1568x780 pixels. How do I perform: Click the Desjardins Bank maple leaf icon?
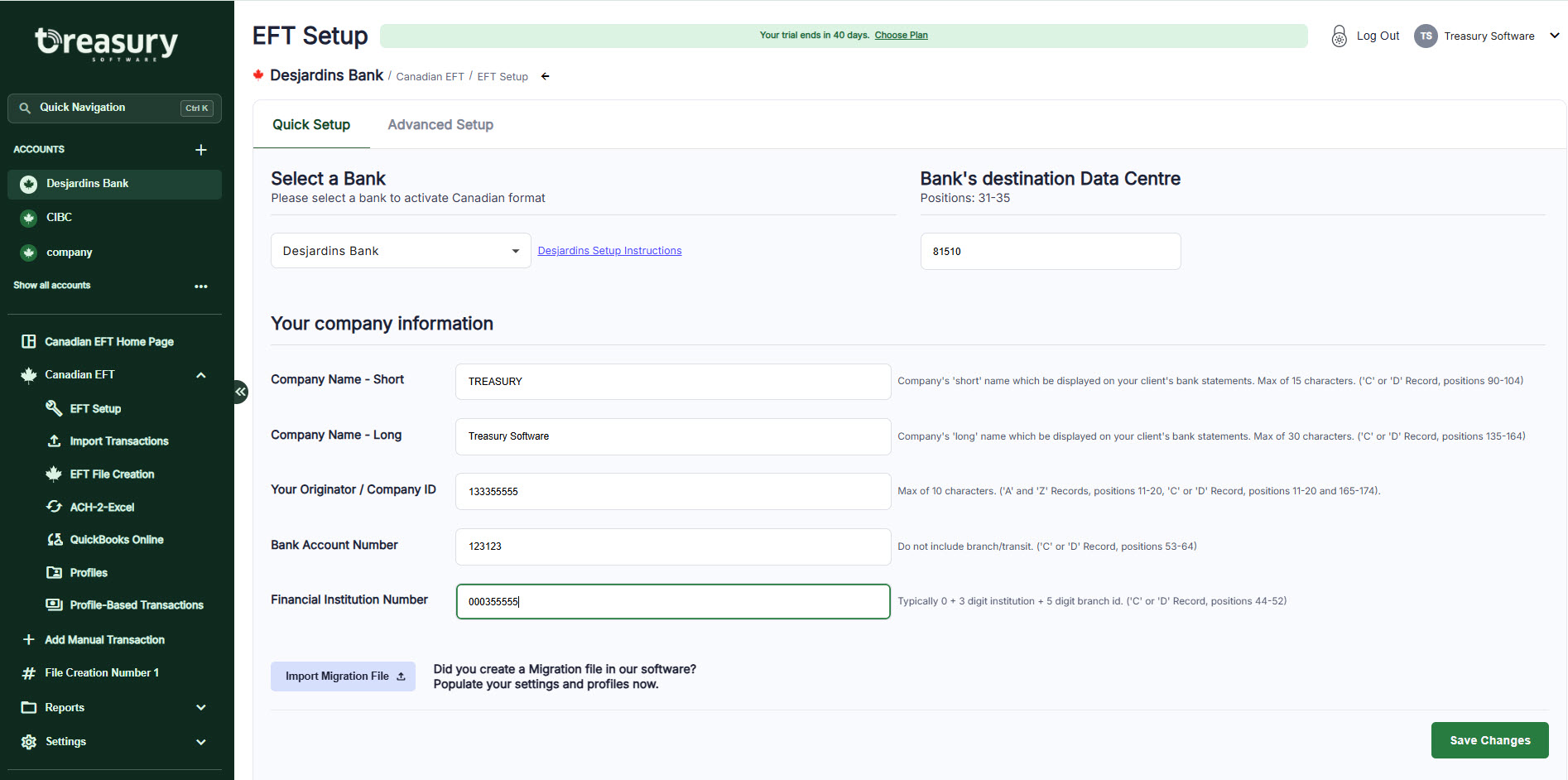coord(29,185)
